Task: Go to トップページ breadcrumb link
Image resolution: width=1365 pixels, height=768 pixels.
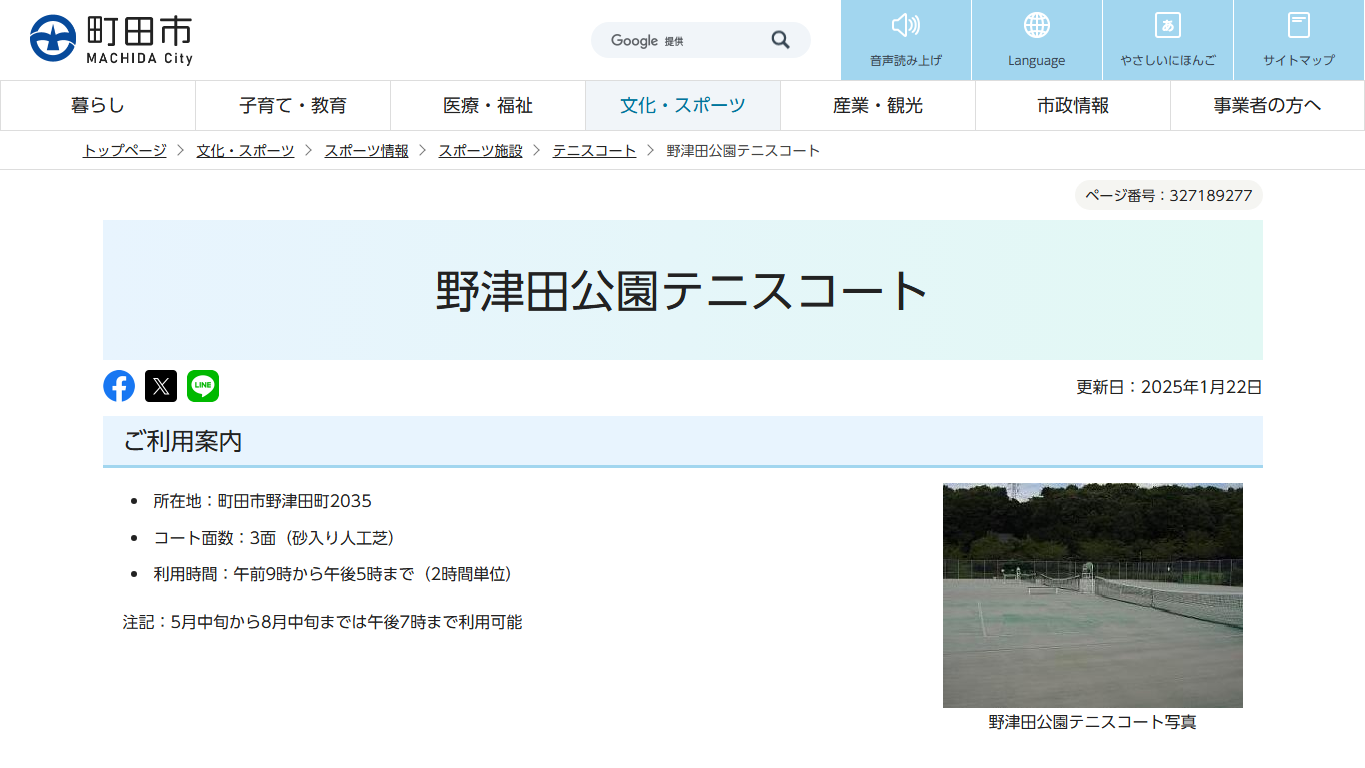Action: tap(125, 151)
